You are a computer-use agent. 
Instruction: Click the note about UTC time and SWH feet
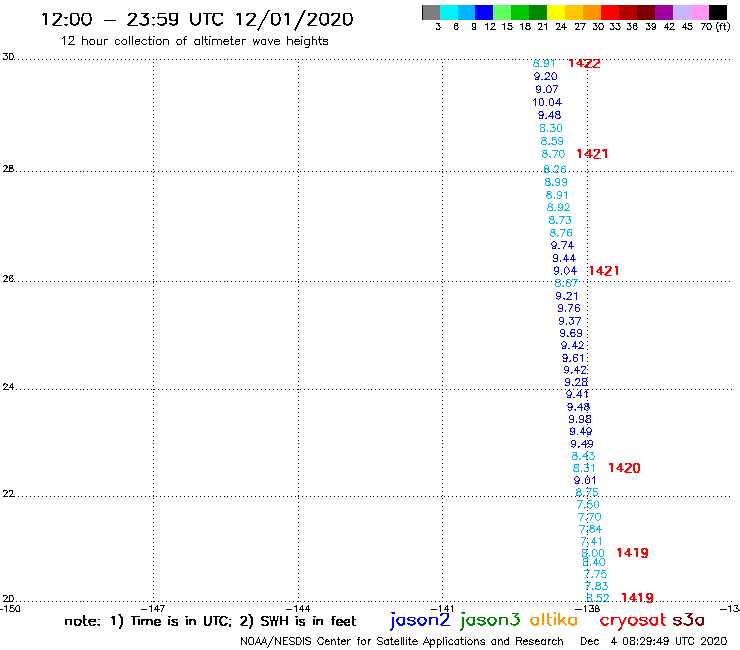[210, 621]
